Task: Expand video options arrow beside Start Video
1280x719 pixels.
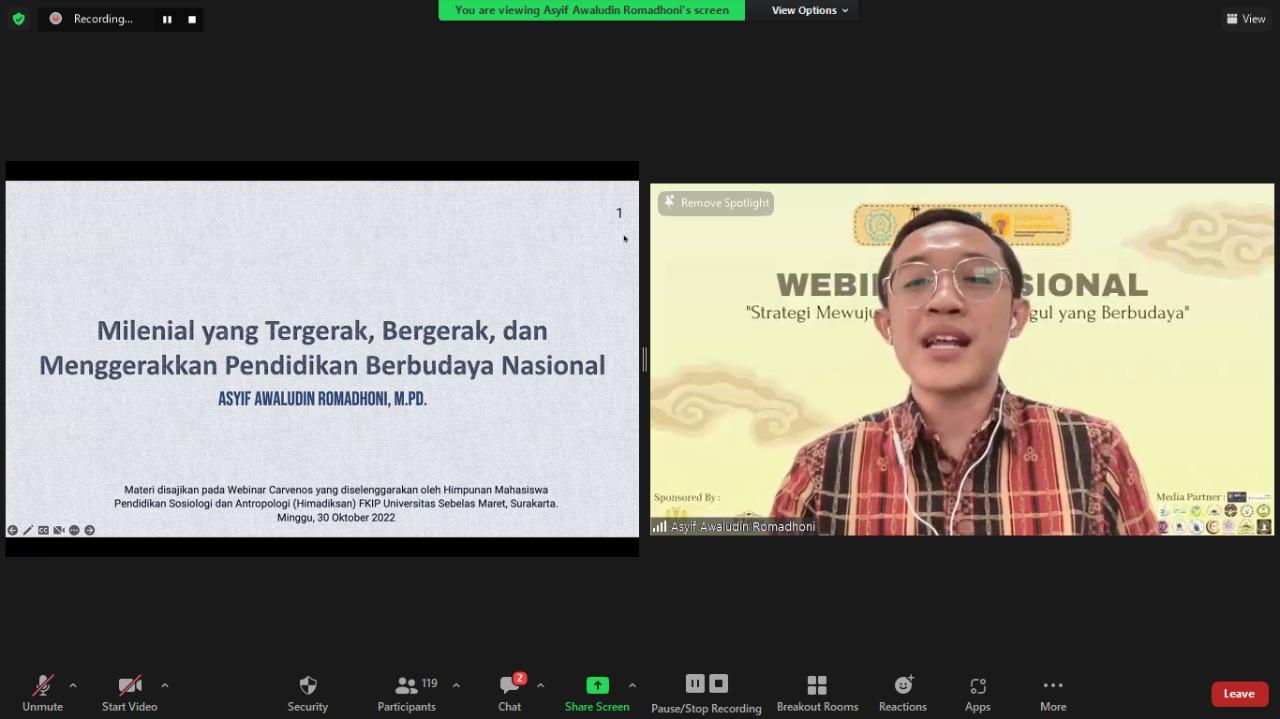Action: point(165,685)
